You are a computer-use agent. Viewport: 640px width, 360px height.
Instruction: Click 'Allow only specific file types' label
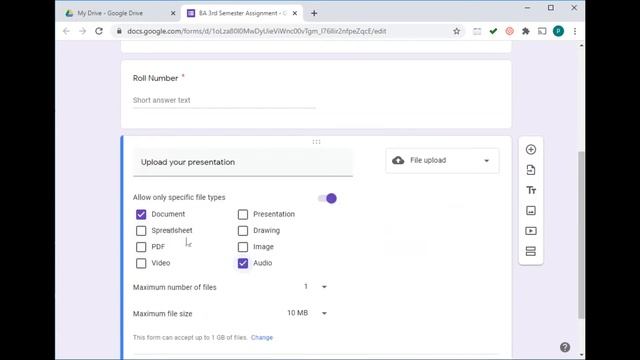pos(179,198)
